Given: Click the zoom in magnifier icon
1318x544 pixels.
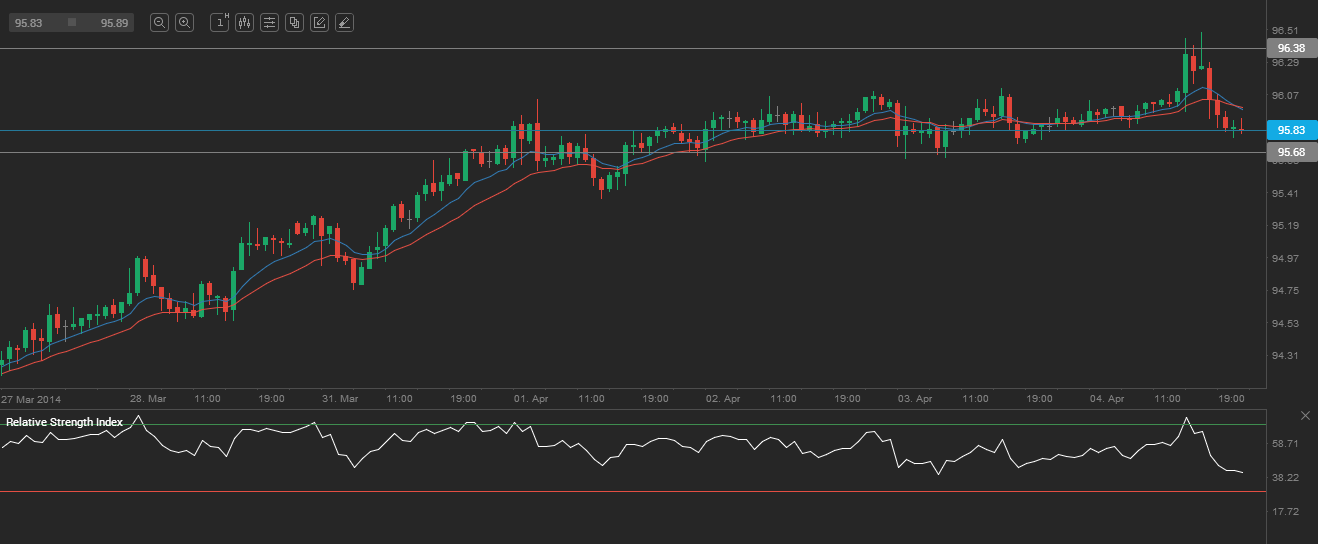Looking at the screenshot, I should click(x=184, y=22).
